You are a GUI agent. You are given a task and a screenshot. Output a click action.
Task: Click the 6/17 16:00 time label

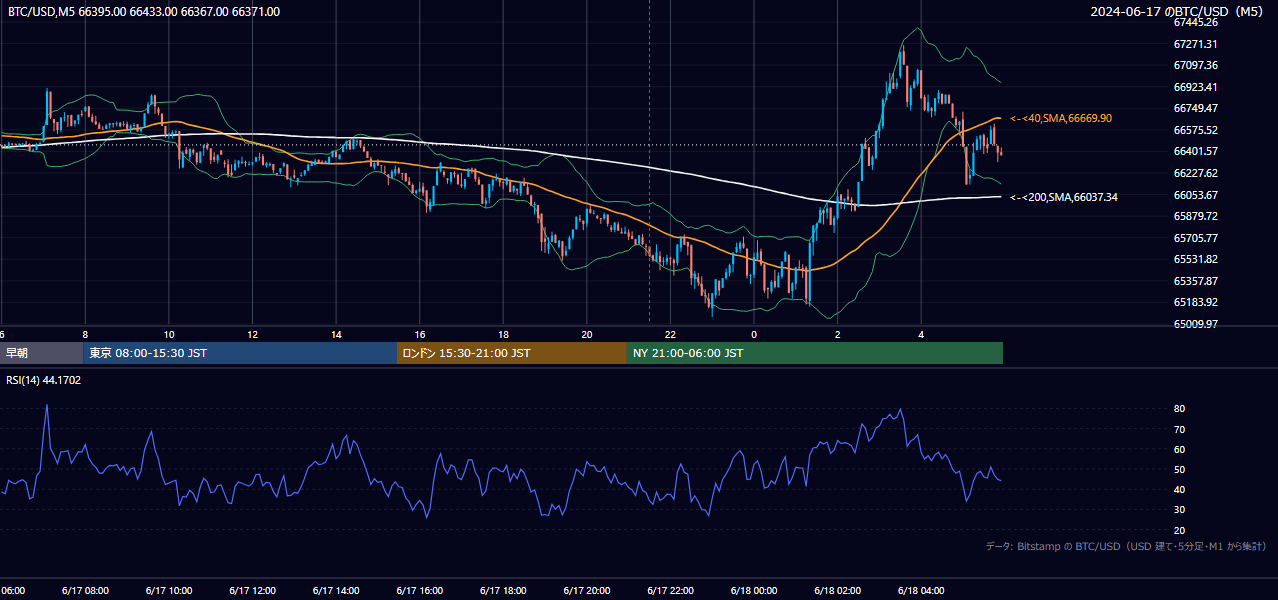(x=420, y=591)
